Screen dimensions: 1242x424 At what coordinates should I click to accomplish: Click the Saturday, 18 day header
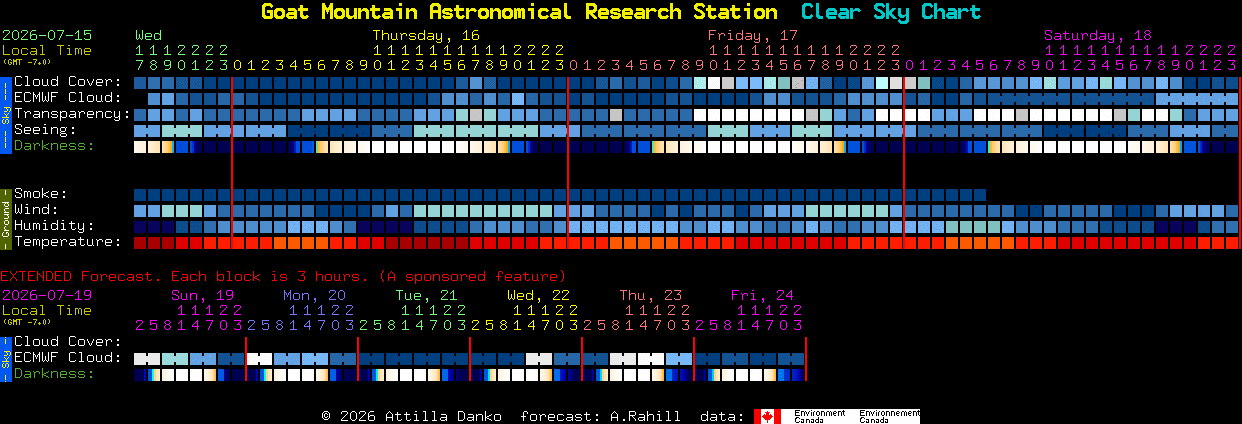point(1098,35)
